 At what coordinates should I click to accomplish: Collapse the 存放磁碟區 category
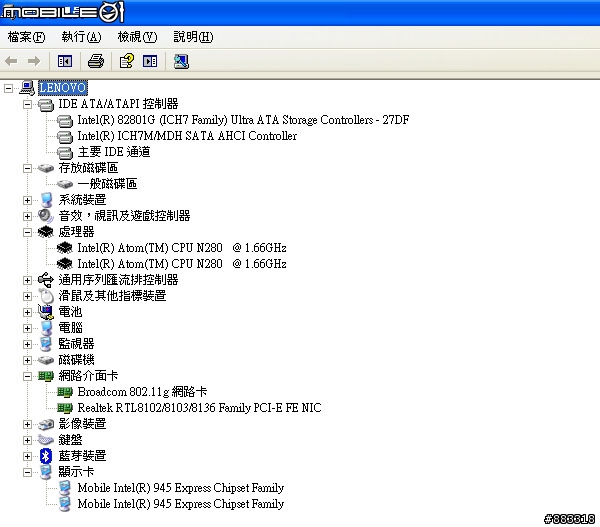[27, 168]
